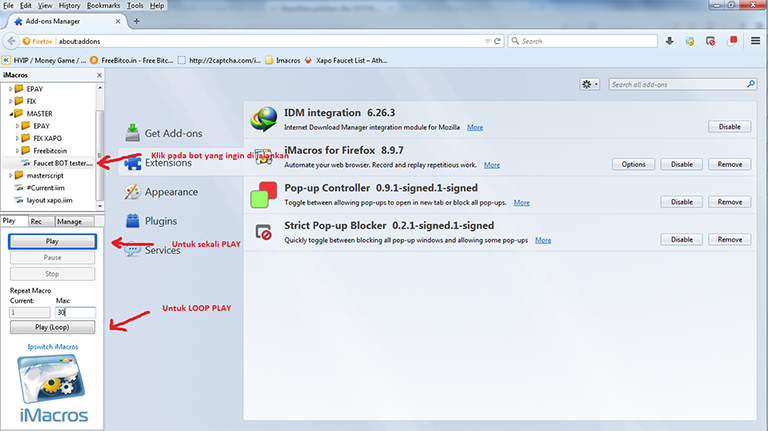Click the Strict Pop-up Blocker toolbar icon
Image resolution: width=768 pixels, height=431 pixels.
pos(711,41)
